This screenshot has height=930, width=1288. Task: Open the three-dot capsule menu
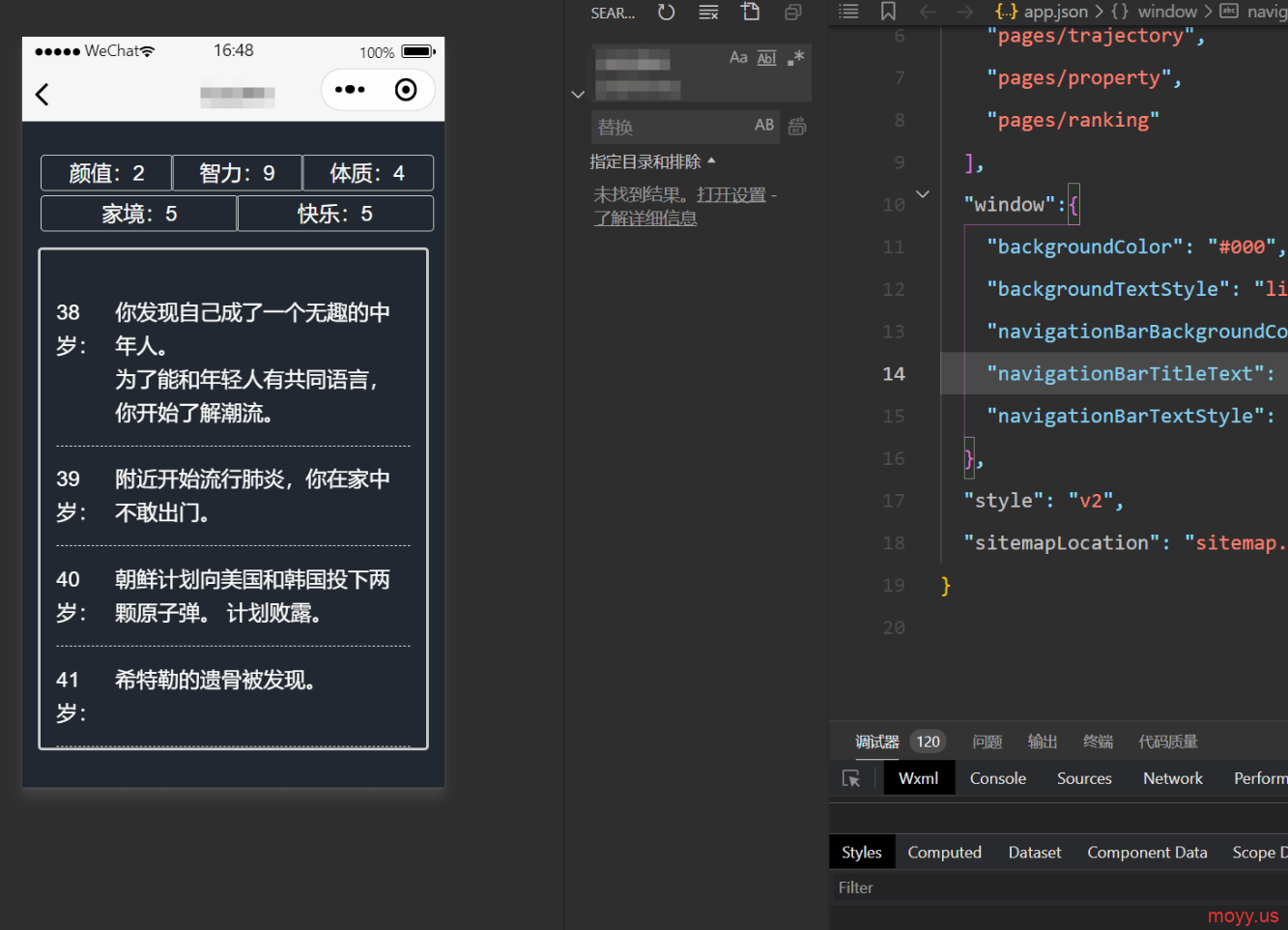tap(350, 90)
